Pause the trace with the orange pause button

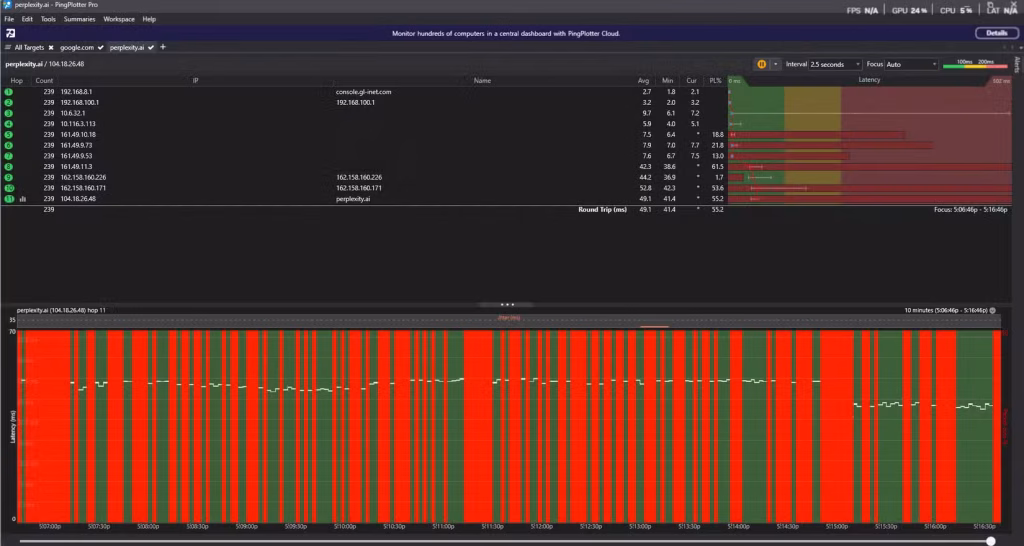[x=761, y=64]
